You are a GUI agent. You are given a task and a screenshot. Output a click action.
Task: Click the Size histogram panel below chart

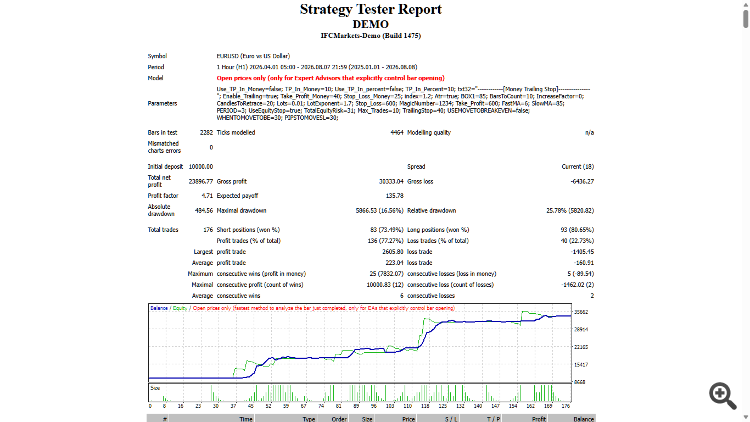360,393
